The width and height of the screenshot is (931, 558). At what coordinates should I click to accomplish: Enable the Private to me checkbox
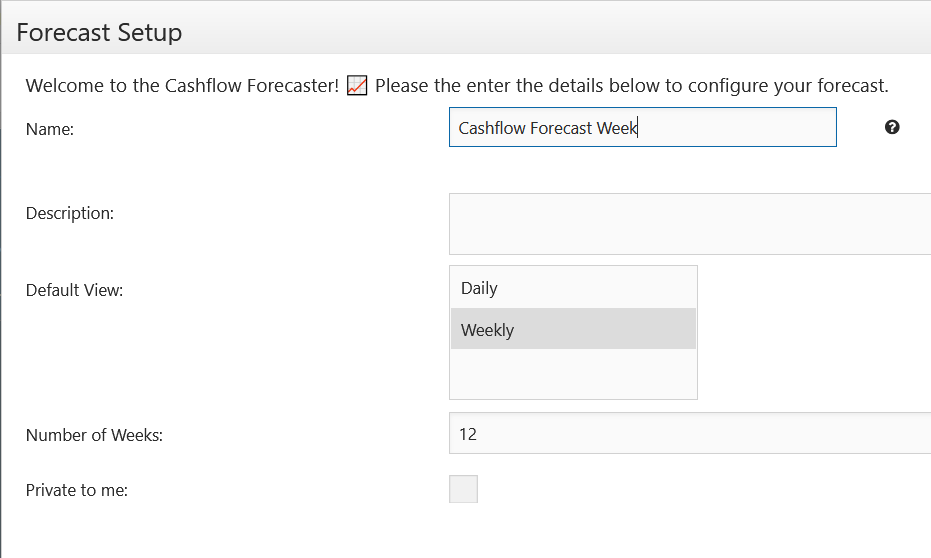(463, 489)
